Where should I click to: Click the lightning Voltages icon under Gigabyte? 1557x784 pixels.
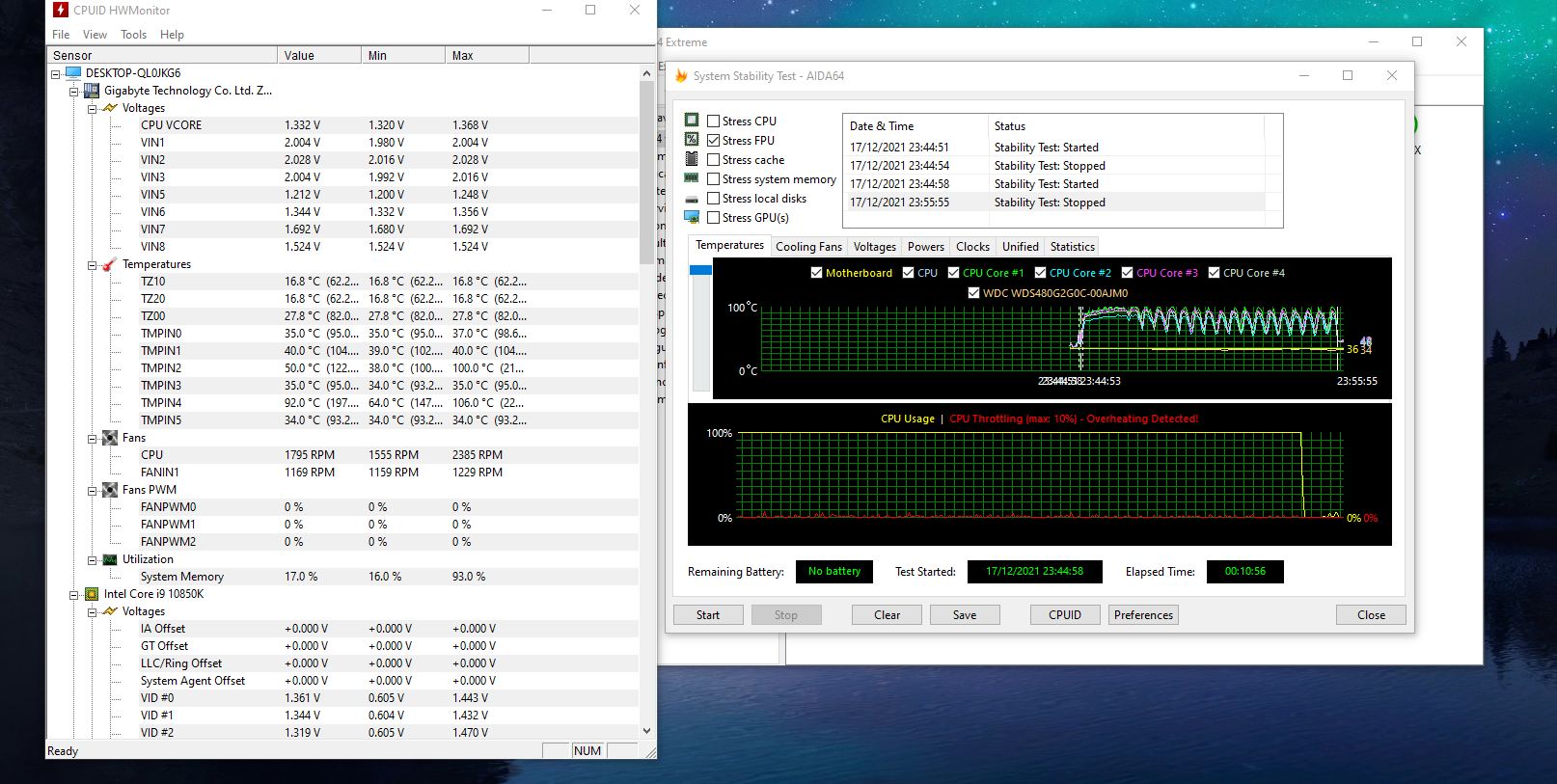click(110, 108)
